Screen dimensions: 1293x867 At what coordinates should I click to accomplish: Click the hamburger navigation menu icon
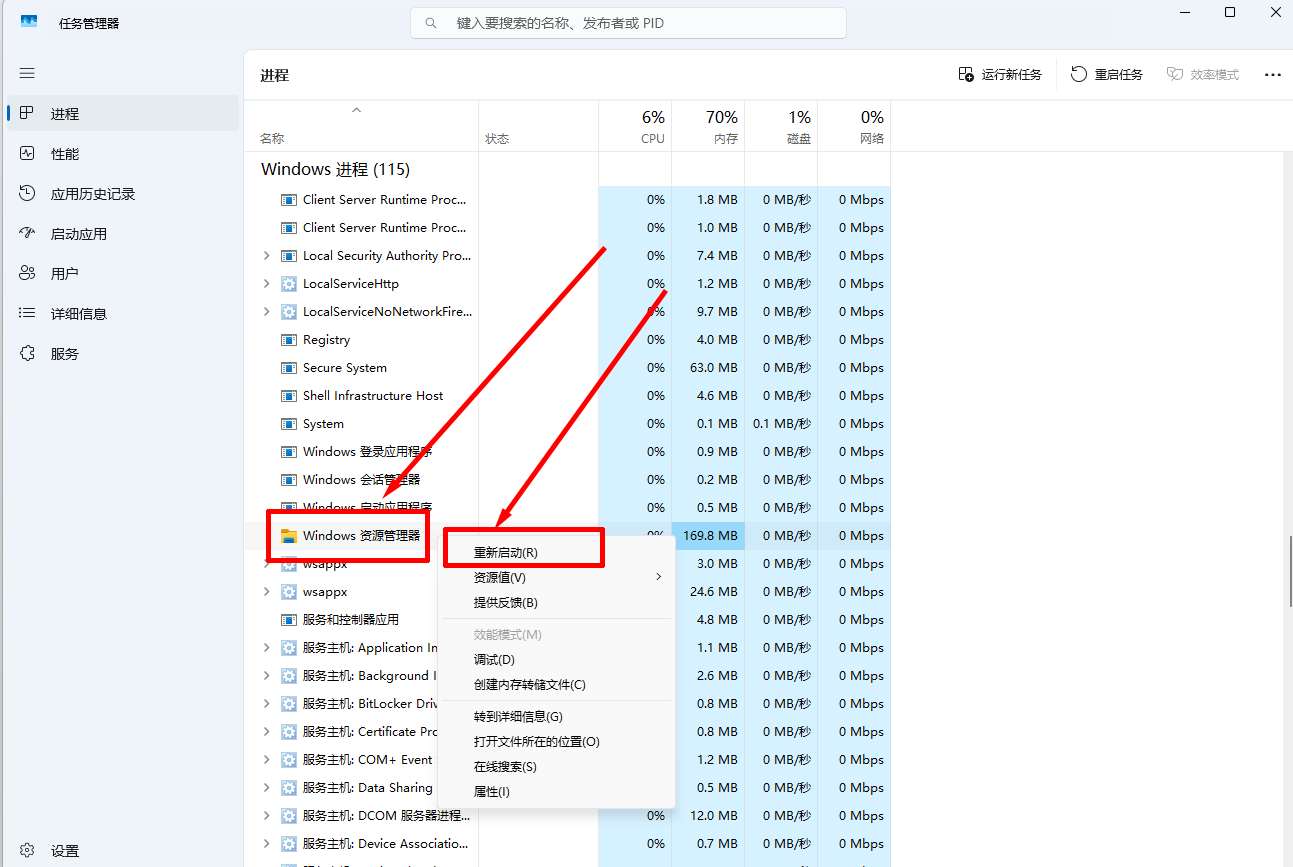click(27, 72)
